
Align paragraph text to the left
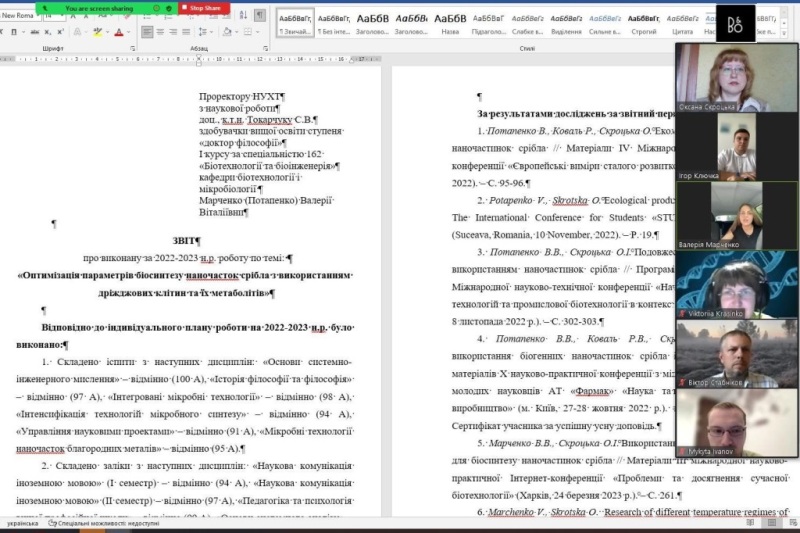146,32
